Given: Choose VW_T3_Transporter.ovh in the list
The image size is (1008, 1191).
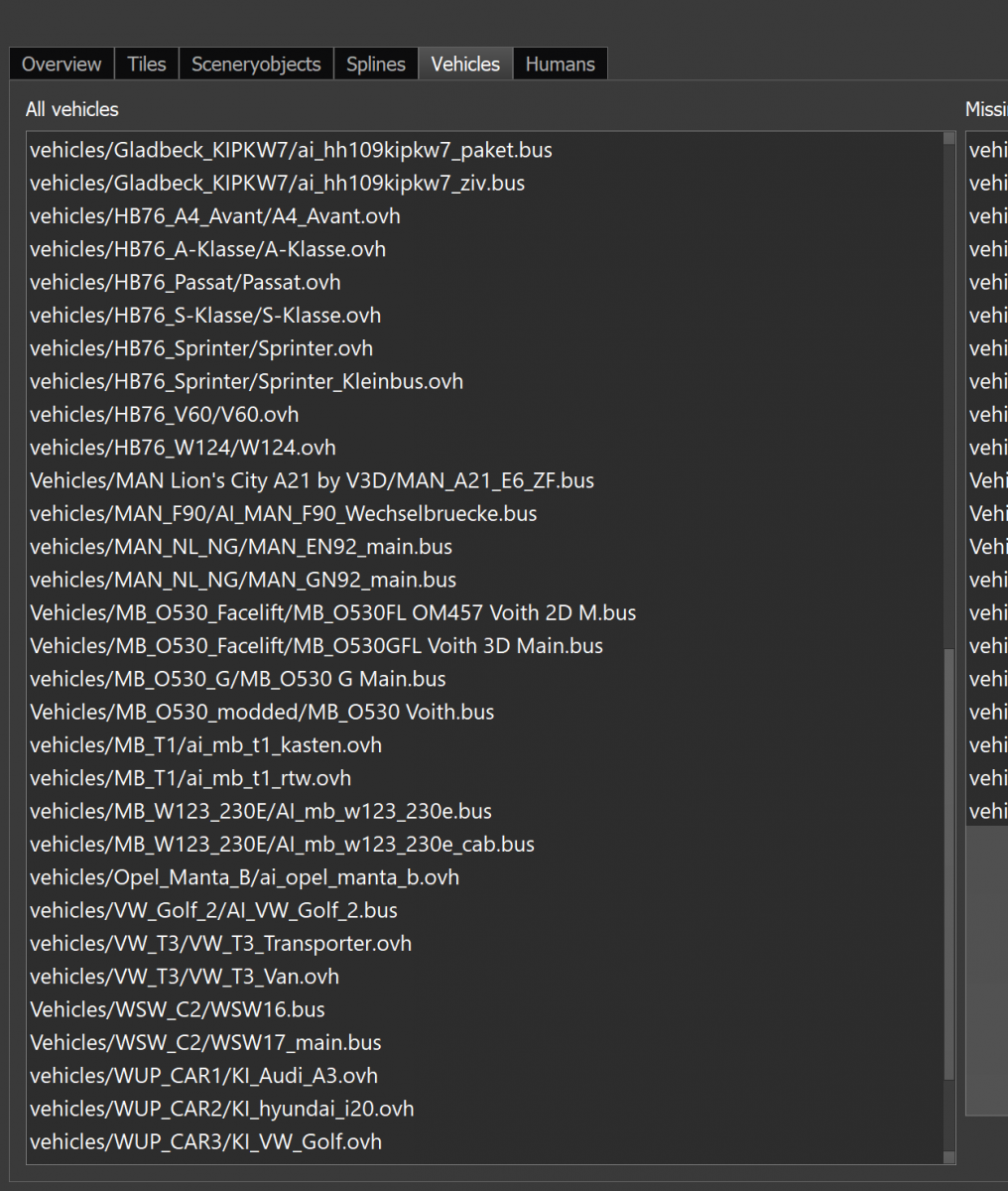Looking at the screenshot, I should [220, 944].
